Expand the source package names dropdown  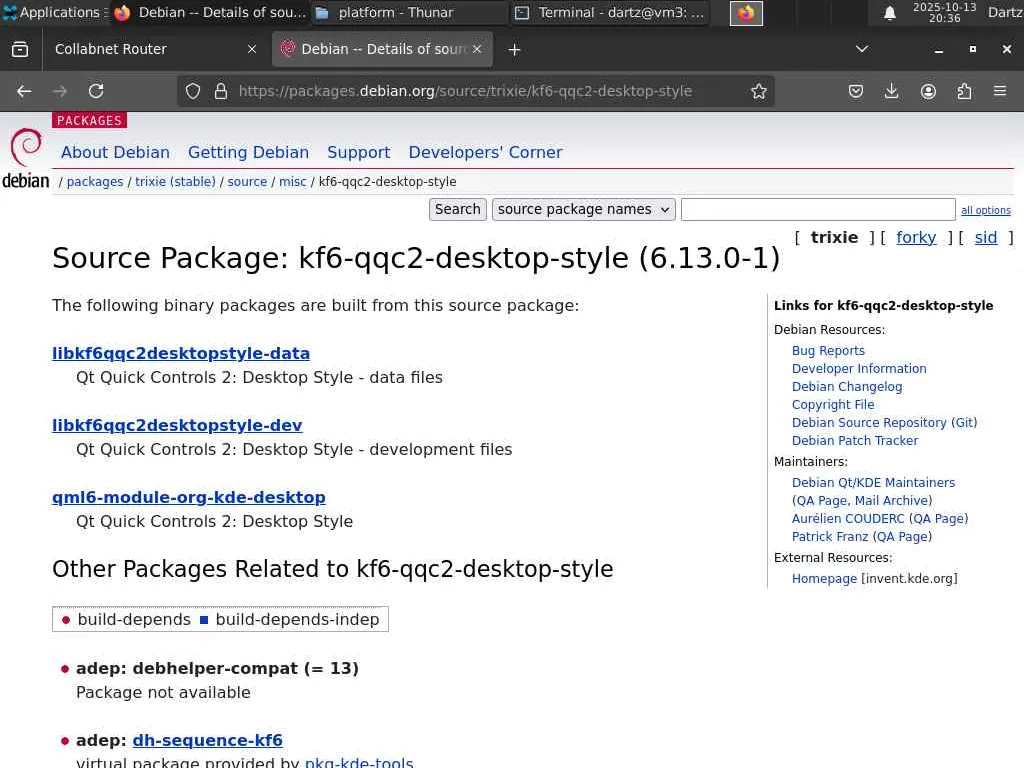point(583,209)
